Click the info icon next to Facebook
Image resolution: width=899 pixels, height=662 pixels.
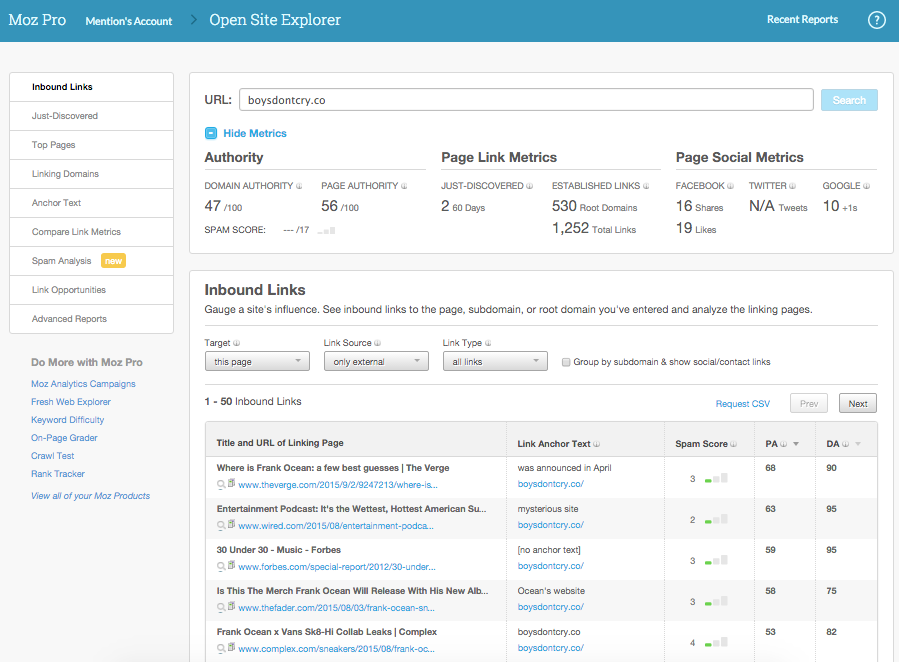[730, 186]
